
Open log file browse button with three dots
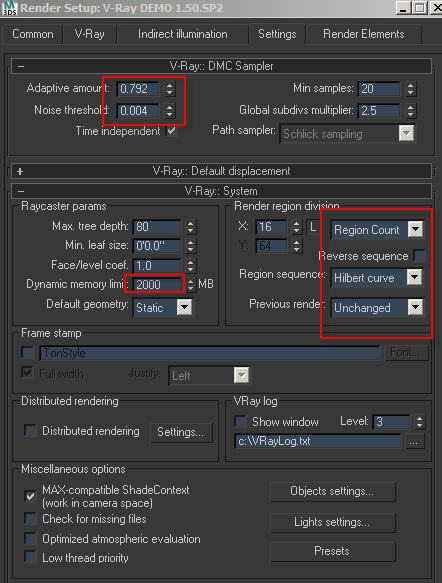pyautogui.click(x=413, y=442)
